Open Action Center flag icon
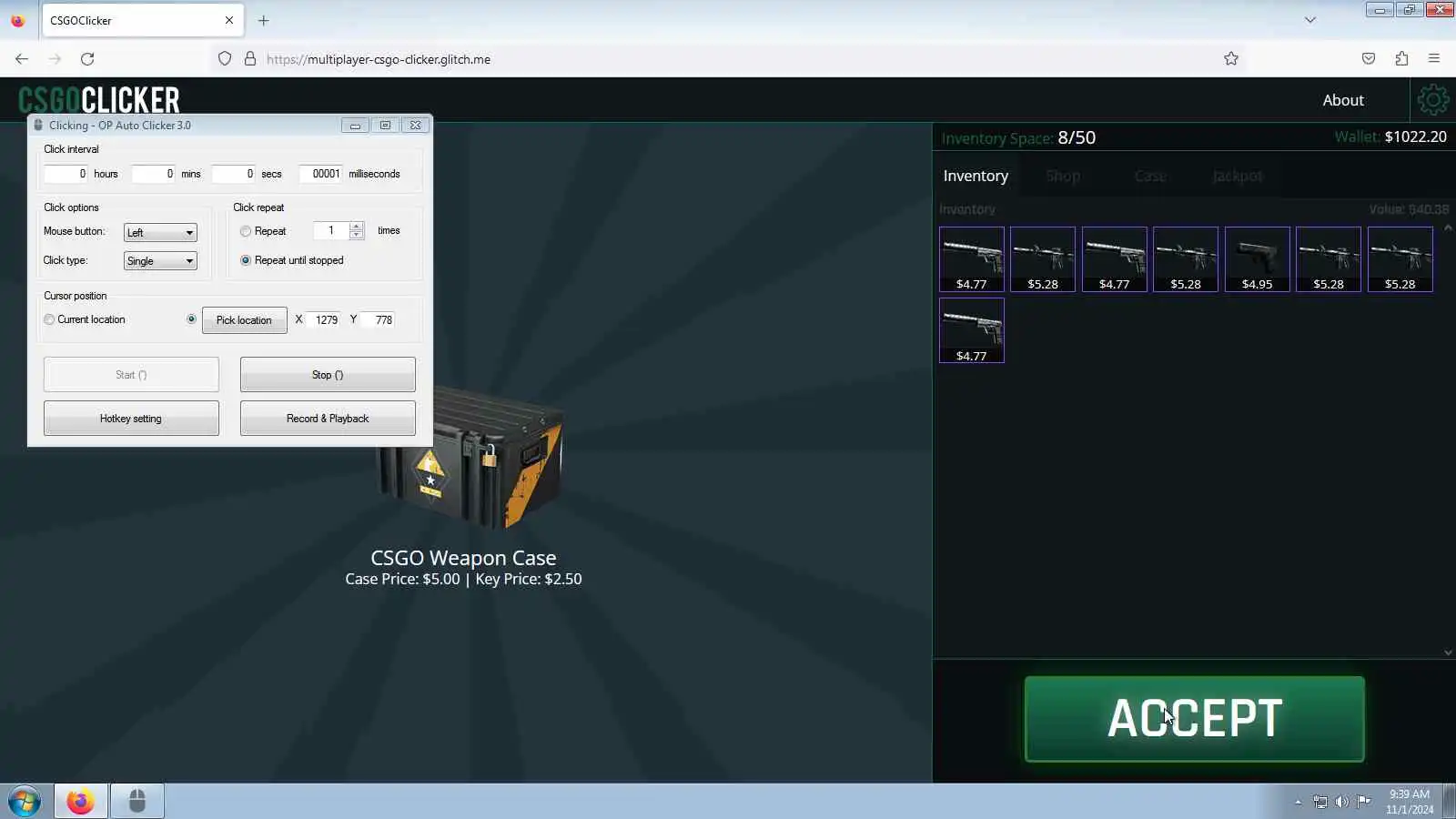Image resolution: width=1456 pixels, height=819 pixels. (x=1364, y=802)
